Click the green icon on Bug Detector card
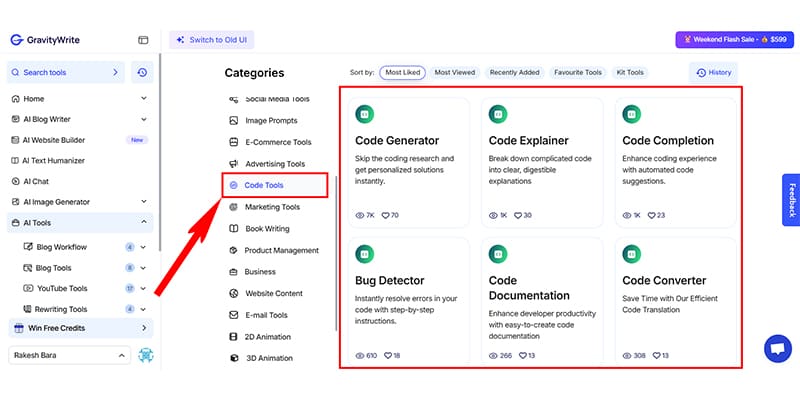Image resolution: width=800 pixels, height=400 pixels. (x=364, y=254)
